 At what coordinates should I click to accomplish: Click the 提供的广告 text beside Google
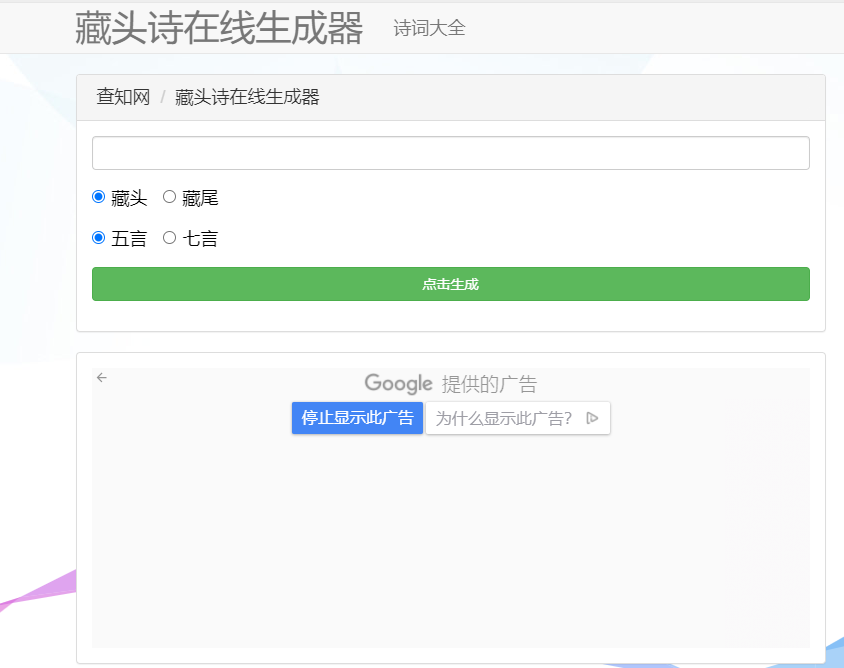coord(489,384)
